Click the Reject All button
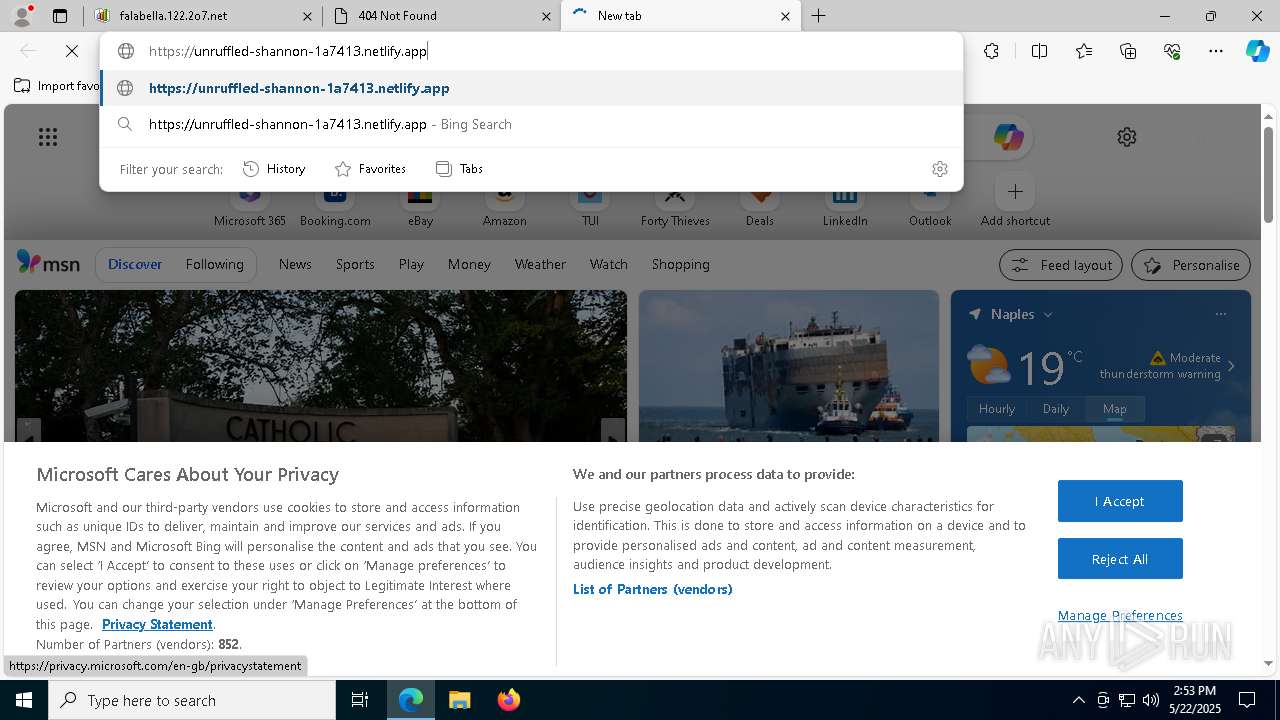The height and width of the screenshot is (720, 1280). pos(1120,559)
